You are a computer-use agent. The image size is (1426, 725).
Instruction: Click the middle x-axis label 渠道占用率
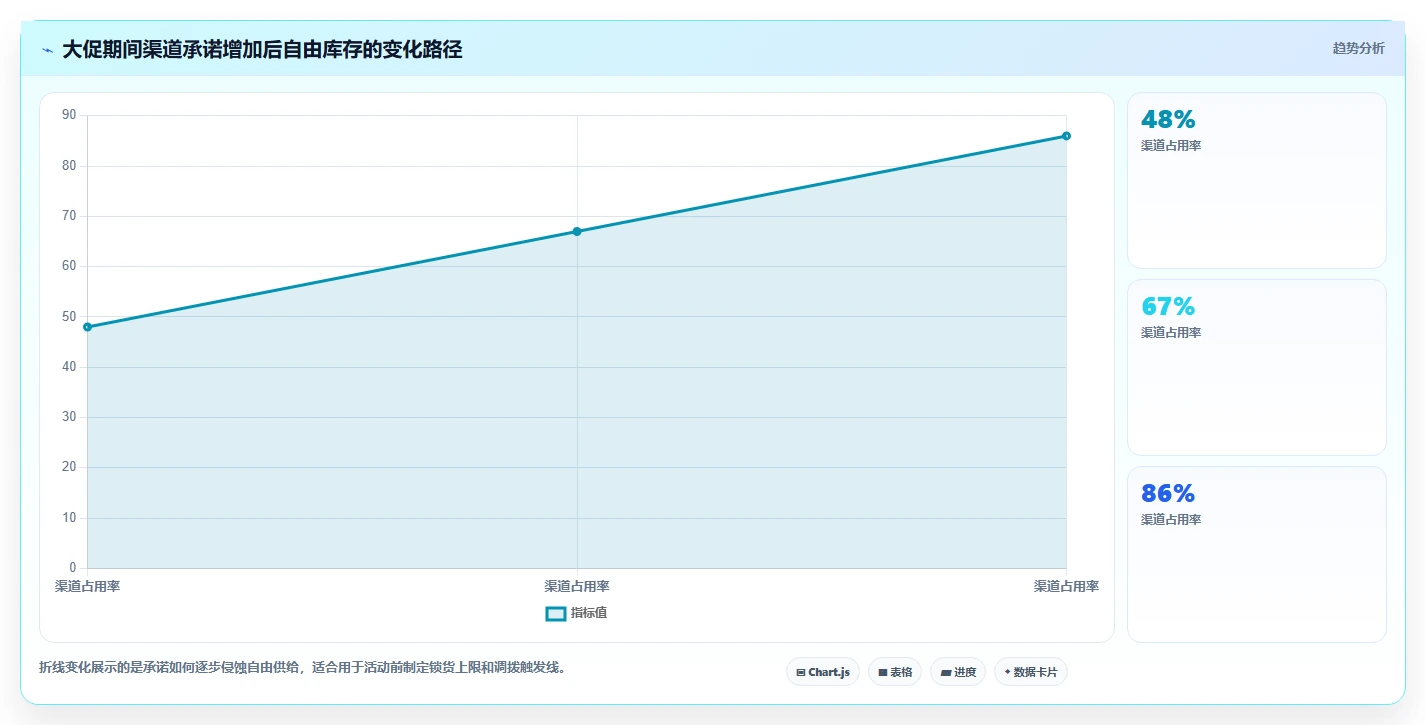click(577, 586)
